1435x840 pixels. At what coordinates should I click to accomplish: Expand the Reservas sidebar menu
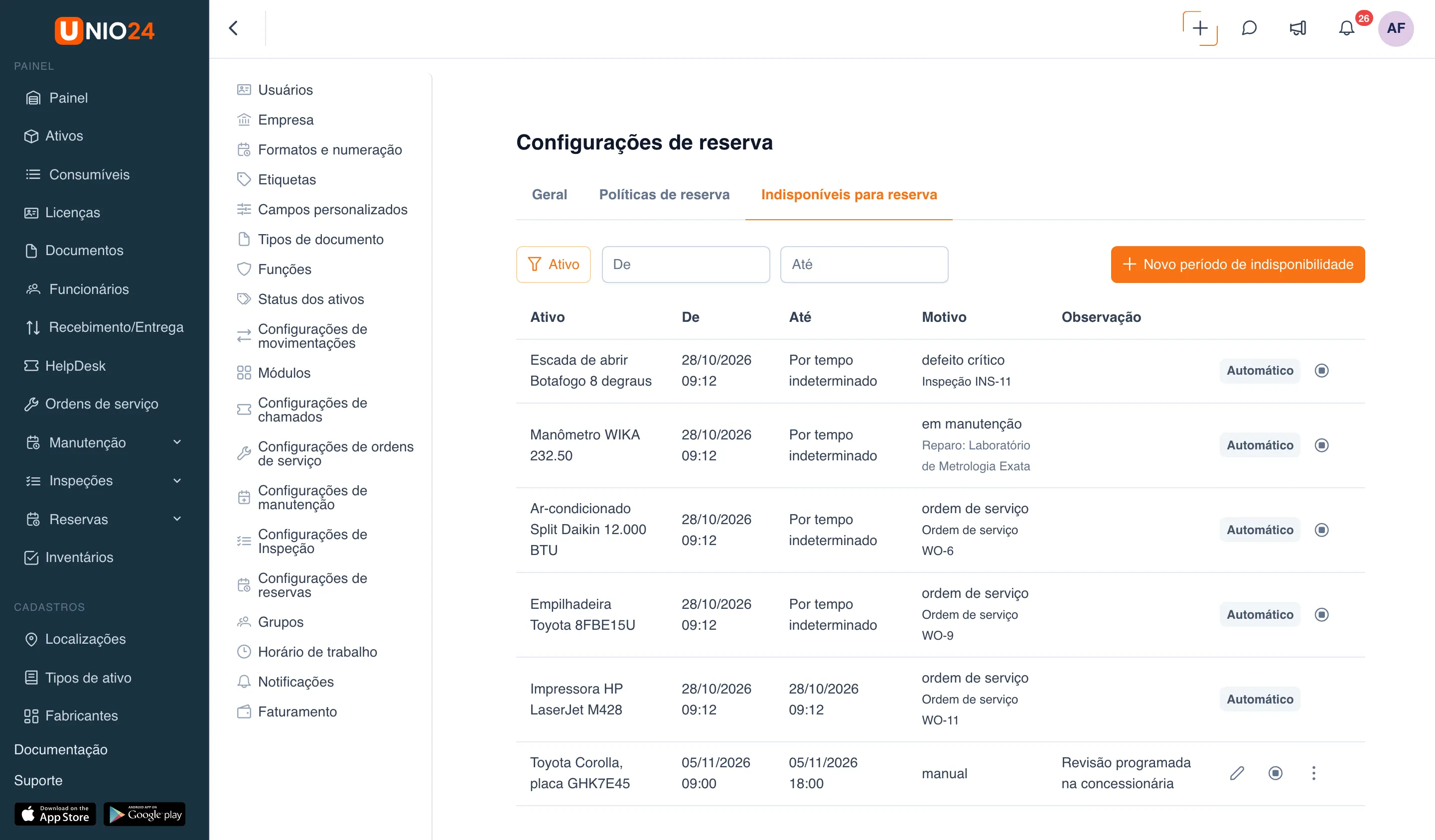104,519
